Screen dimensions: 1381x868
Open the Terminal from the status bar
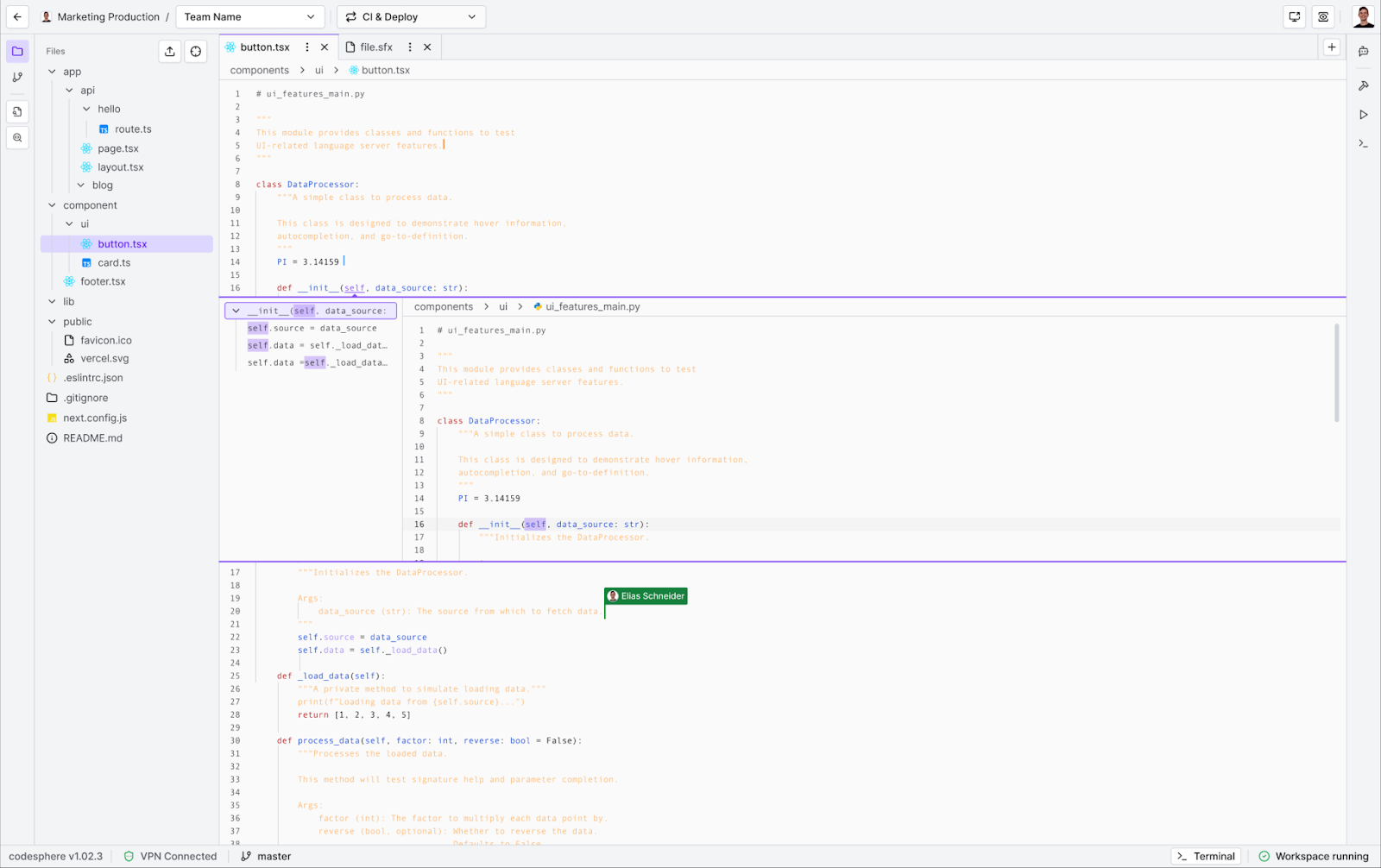tap(1206, 856)
